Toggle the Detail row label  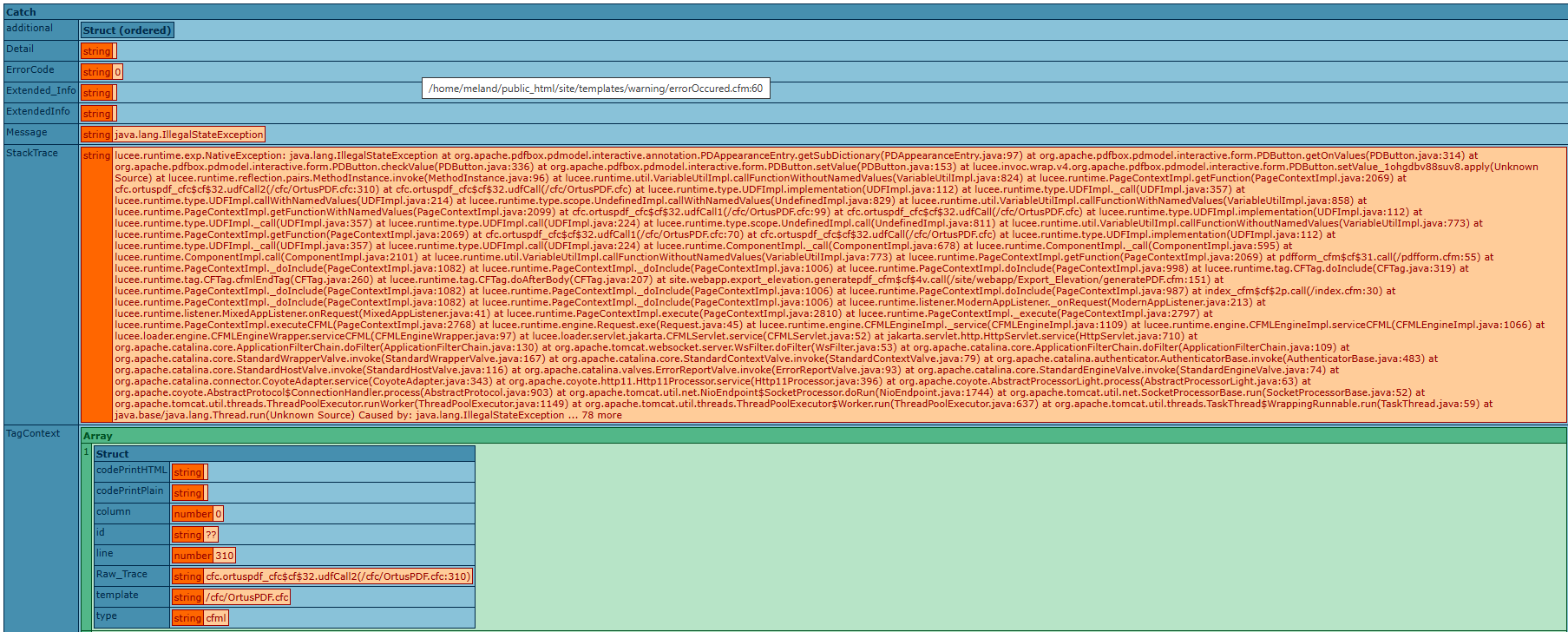point(20,49)
